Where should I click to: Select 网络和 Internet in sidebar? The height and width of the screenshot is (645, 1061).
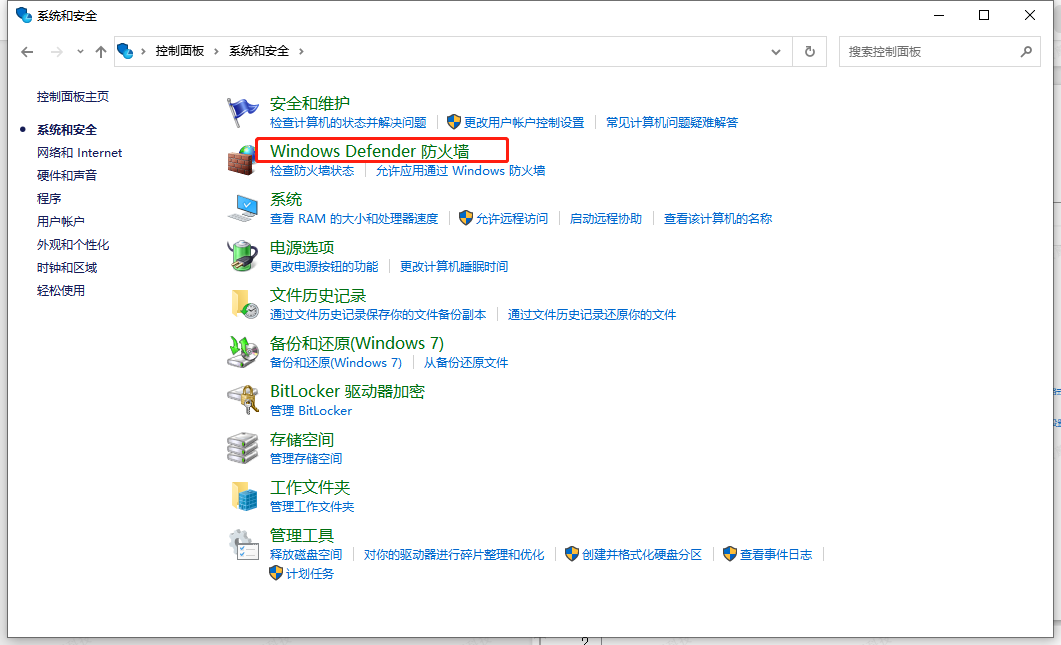coord(79,153)
